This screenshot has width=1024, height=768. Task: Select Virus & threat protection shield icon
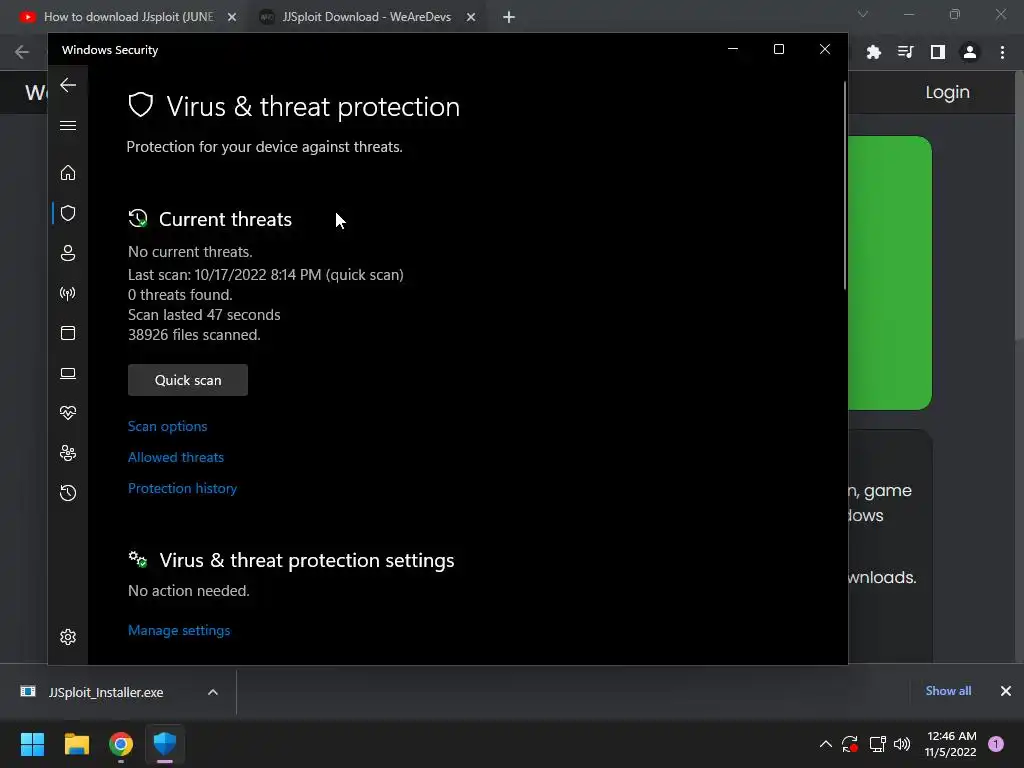pos(68,213)
